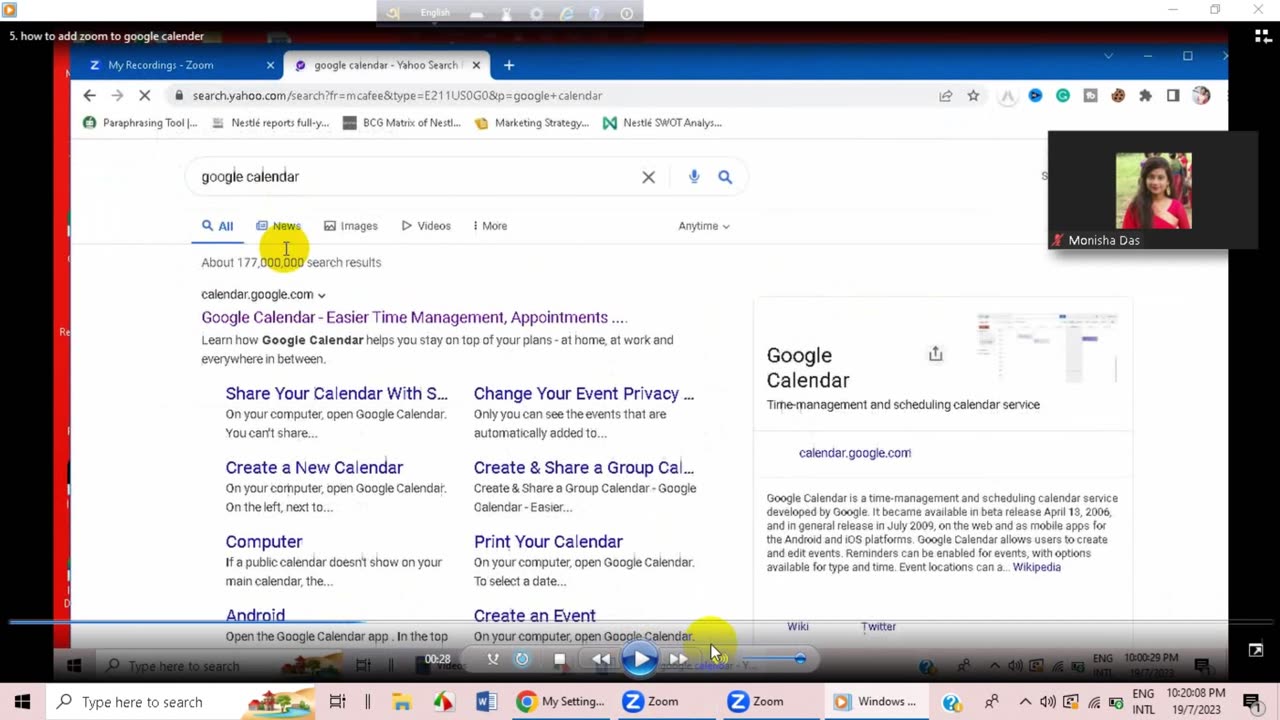Viewport: 1280px width, 720px height.
Task: Open Chrome tab search chevron
Action: pos(1108,56)
